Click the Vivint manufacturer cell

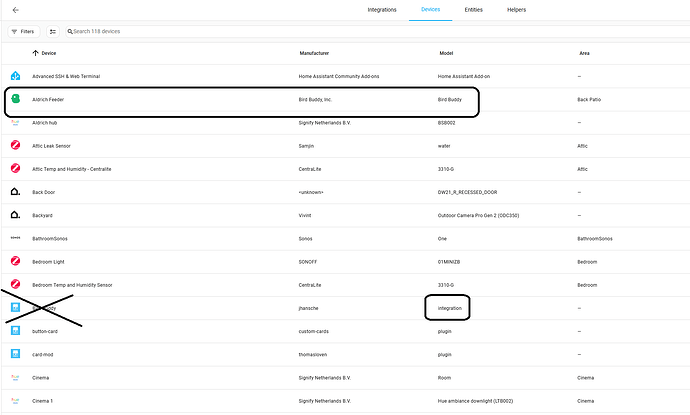pos(305,216)
